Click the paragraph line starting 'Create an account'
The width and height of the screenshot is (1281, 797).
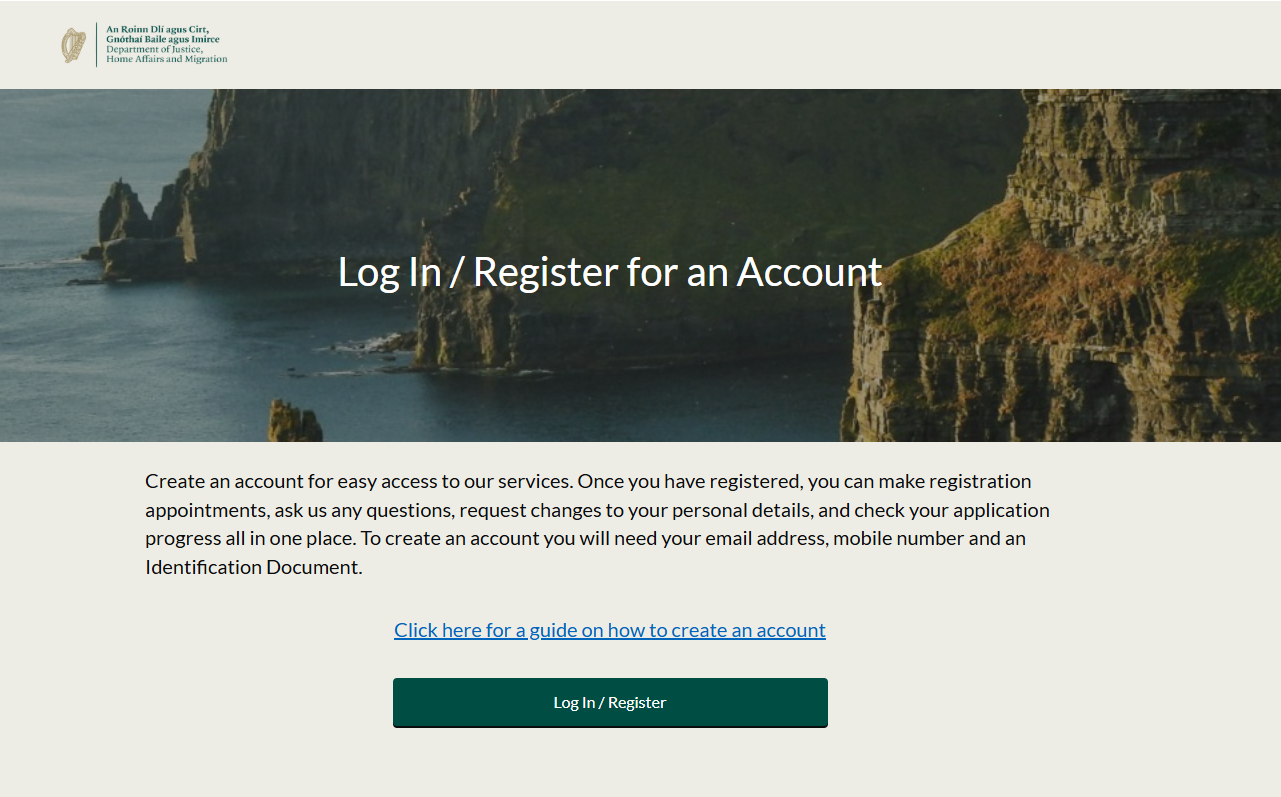[588, 481]
